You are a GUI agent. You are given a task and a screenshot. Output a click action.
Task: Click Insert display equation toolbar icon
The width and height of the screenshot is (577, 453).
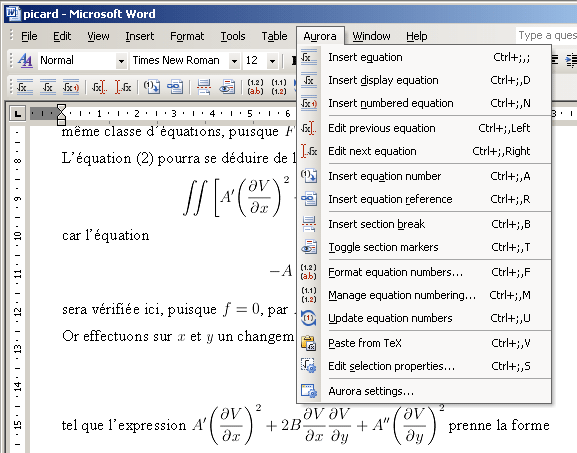(48, 87)
